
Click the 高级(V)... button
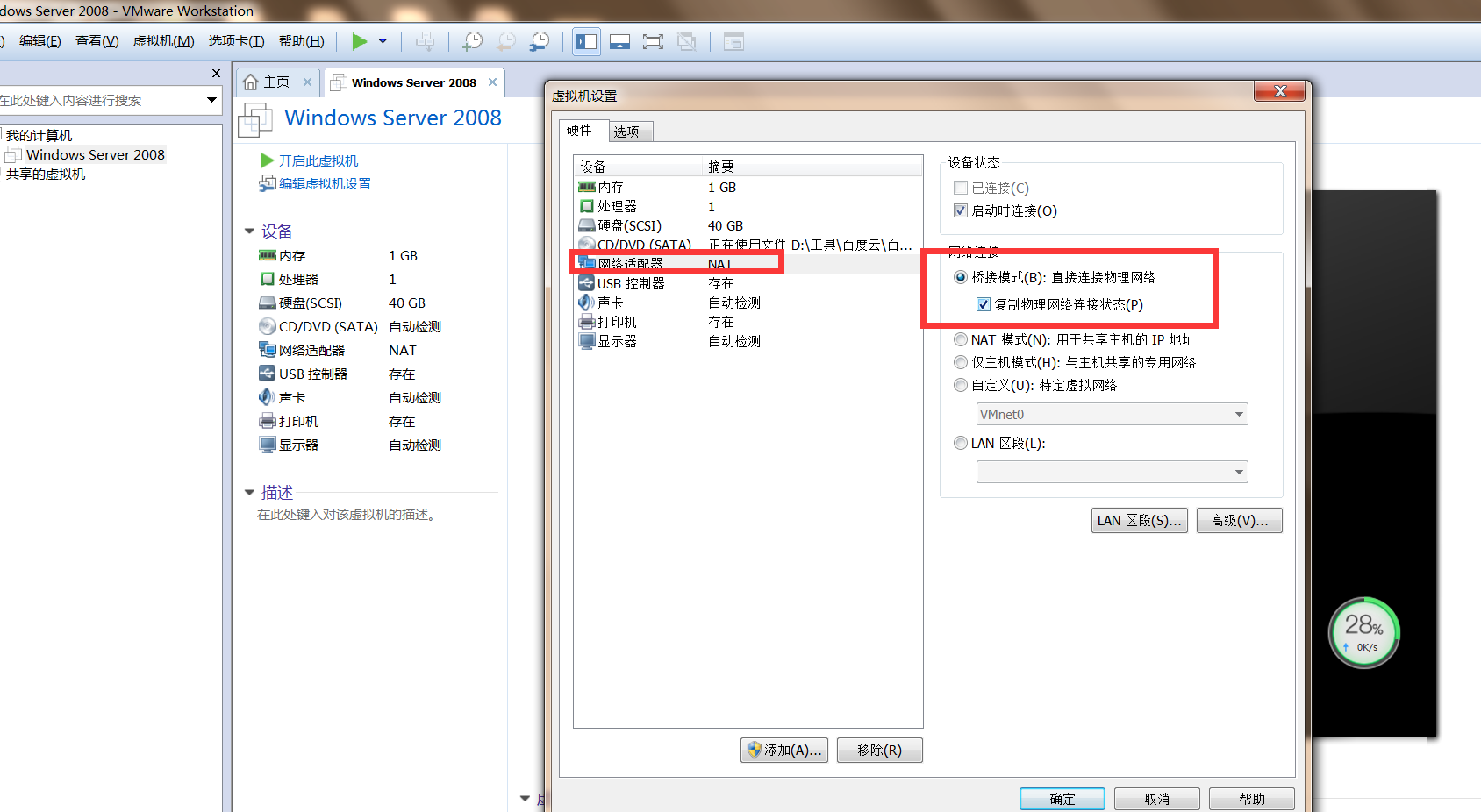[1239, 520]
